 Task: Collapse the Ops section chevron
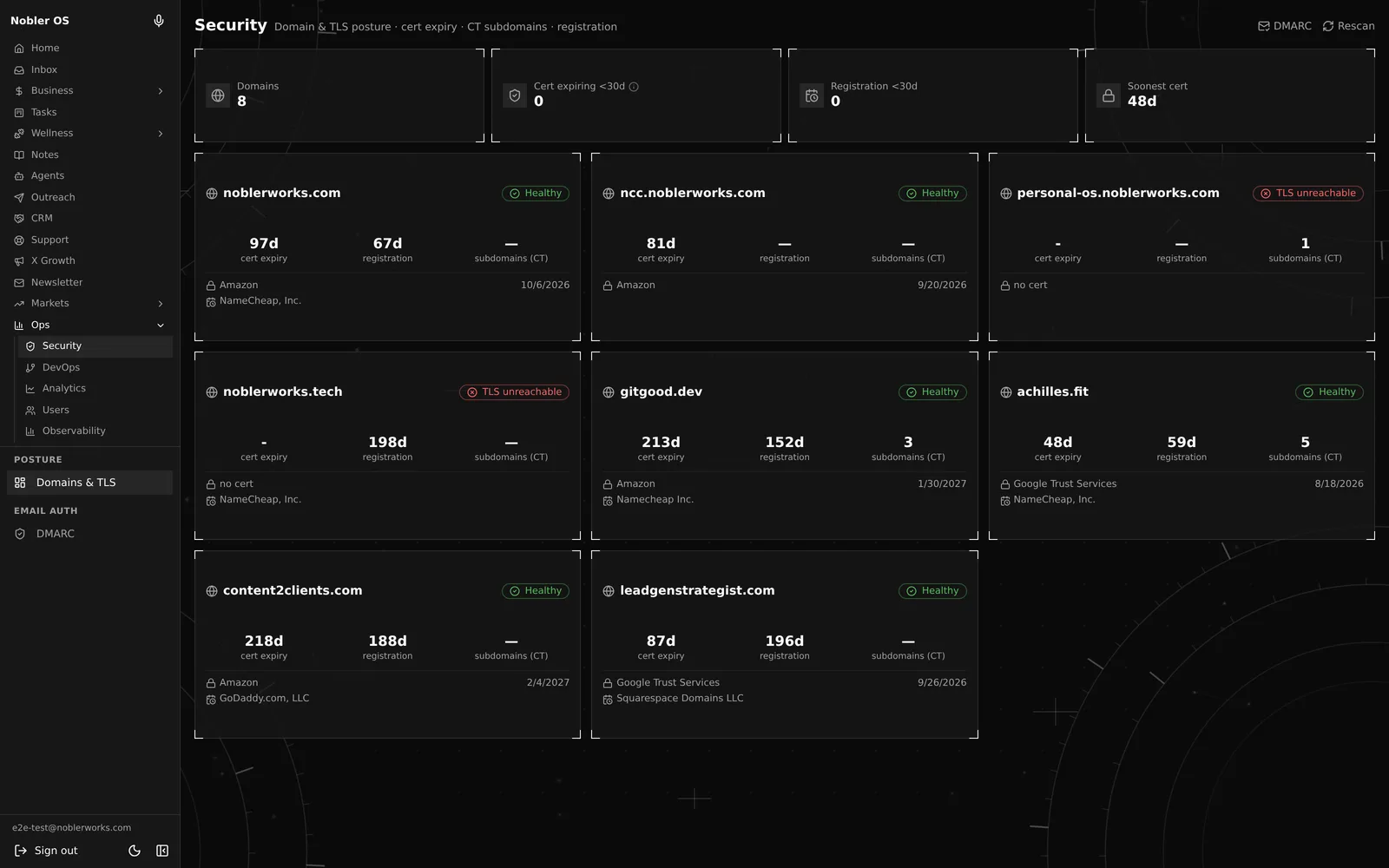[x=161, y=325]
